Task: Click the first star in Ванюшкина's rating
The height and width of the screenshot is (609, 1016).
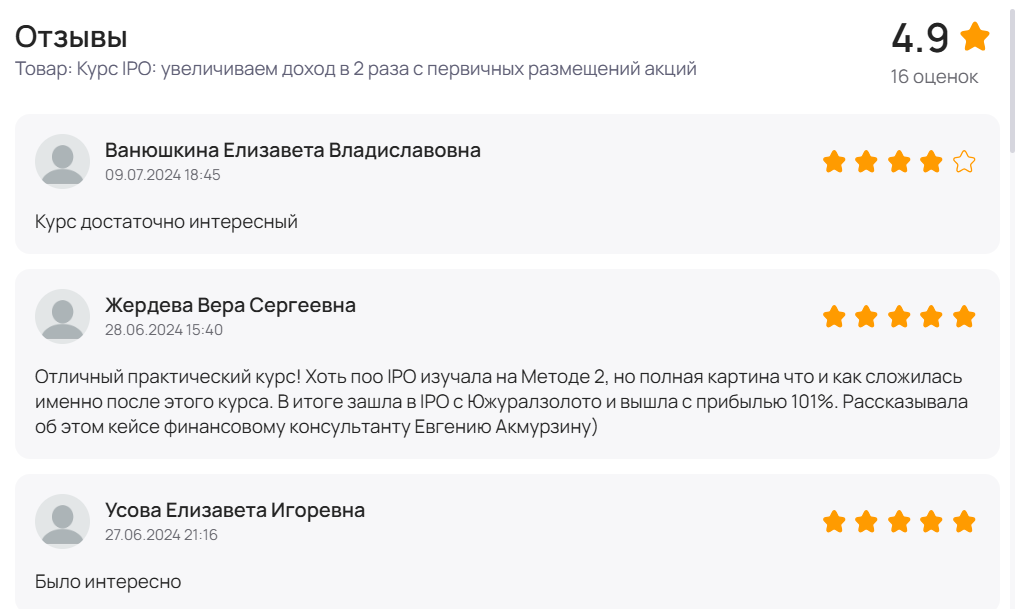Action: 834,162
